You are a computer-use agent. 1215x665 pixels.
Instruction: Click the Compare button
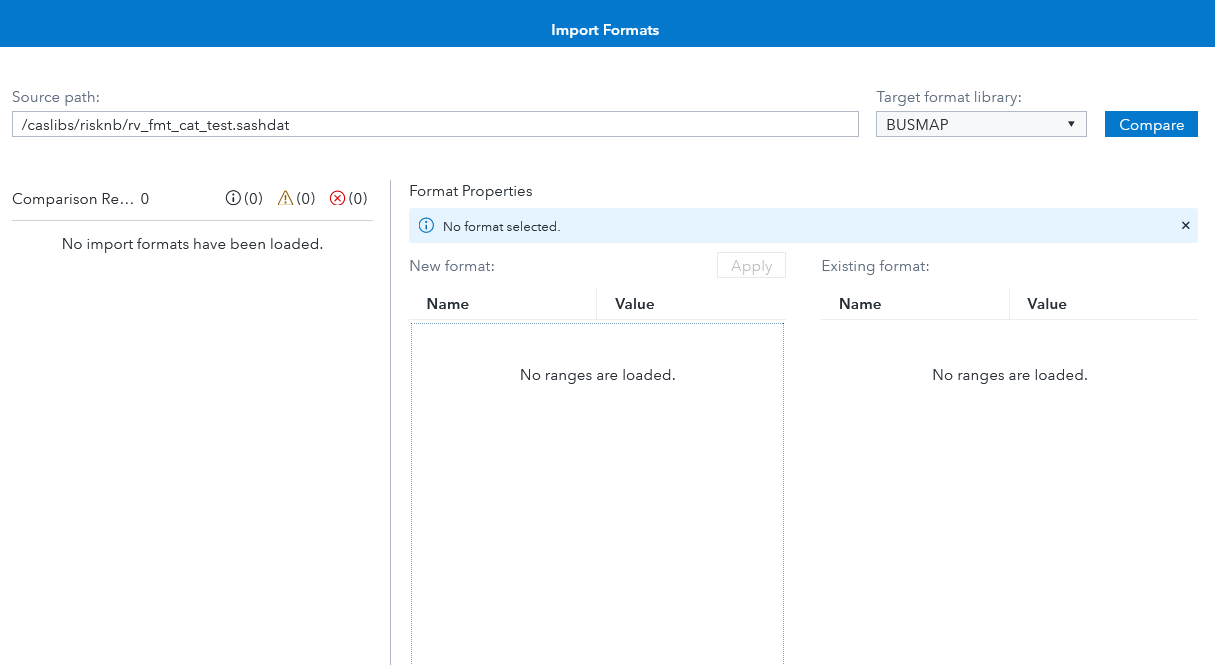coord(1151,123)
